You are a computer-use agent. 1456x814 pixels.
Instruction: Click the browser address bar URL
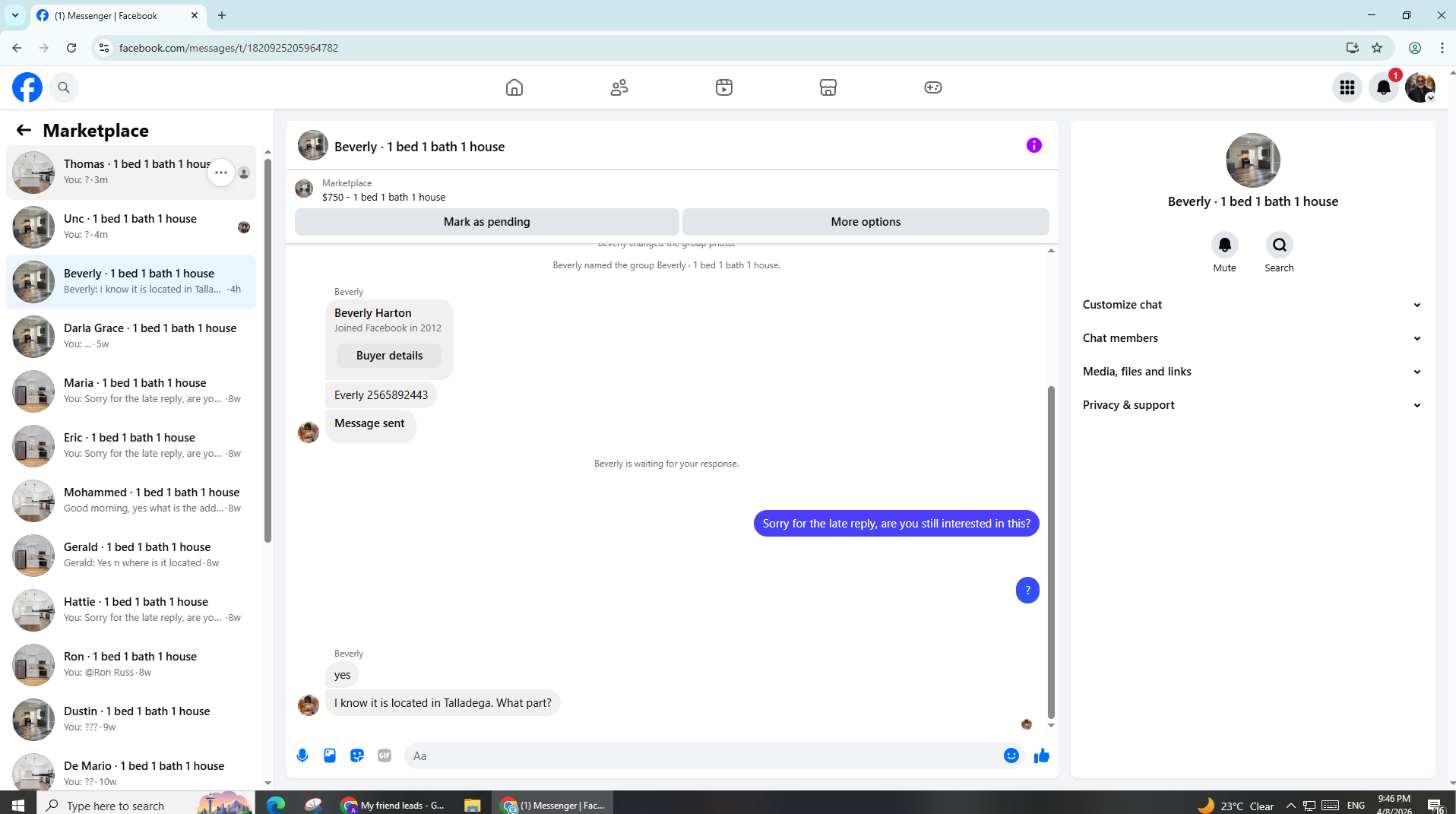point(229,48)
